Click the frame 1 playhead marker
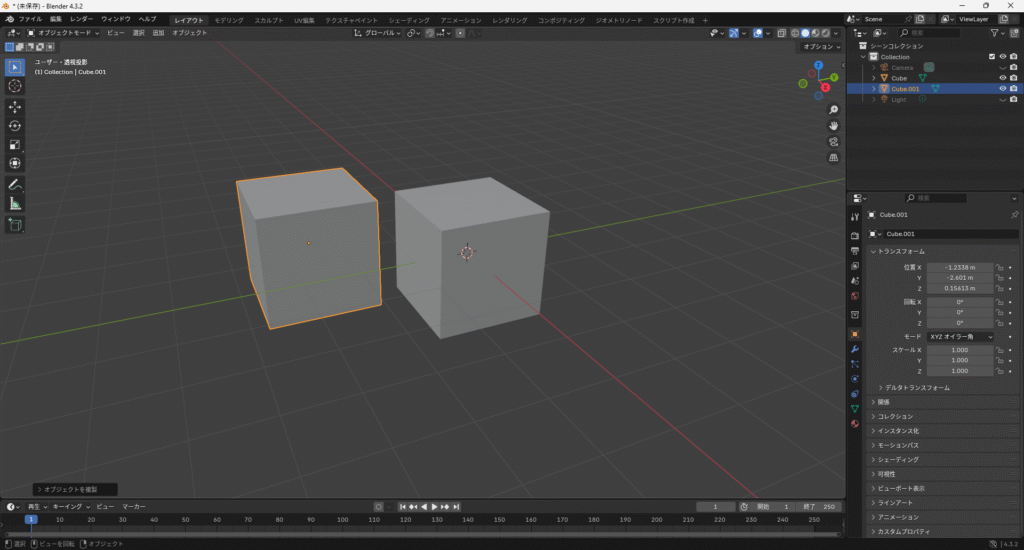 pyautogui.click(x=31, y=520)
